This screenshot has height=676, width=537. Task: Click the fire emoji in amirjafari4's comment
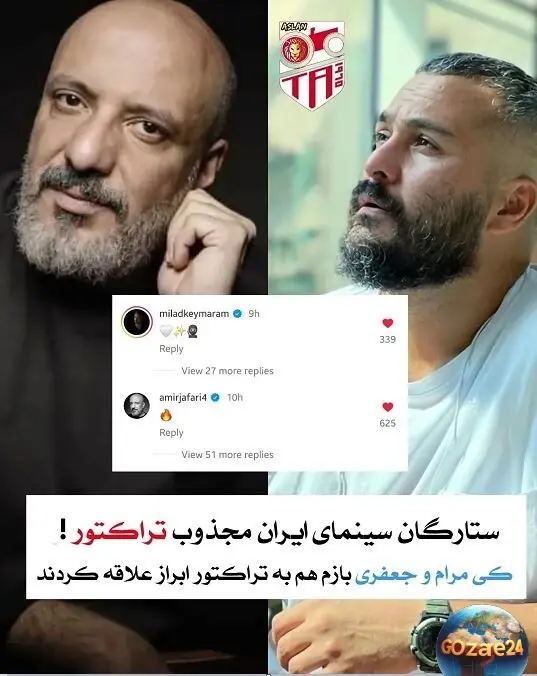166,416
